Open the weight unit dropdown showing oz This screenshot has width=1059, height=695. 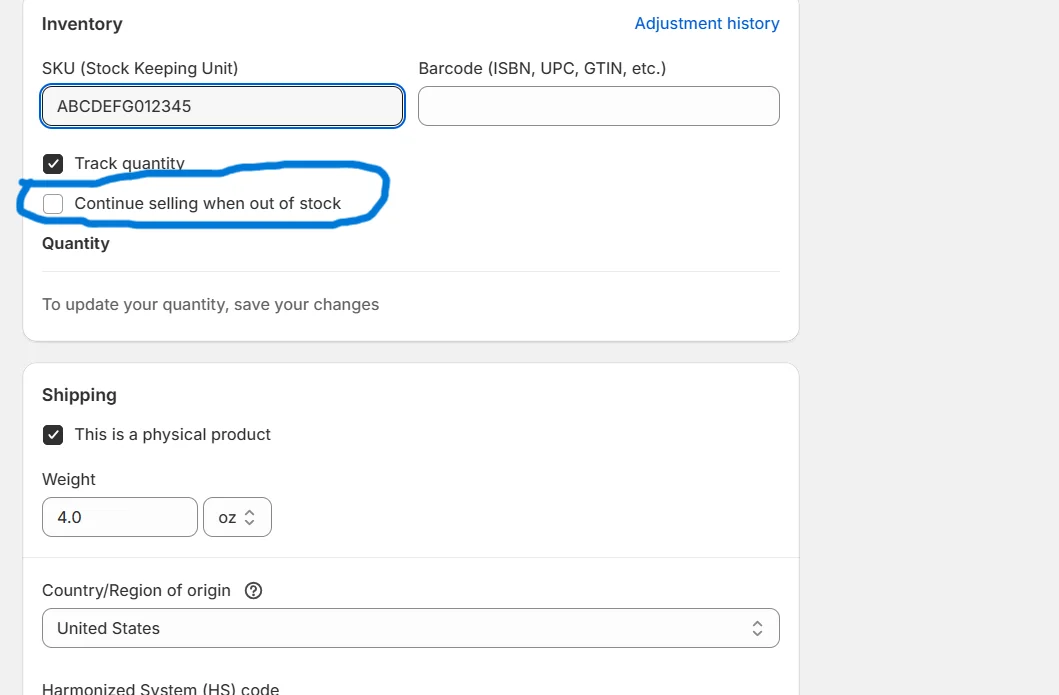click(x=237, y=517)
